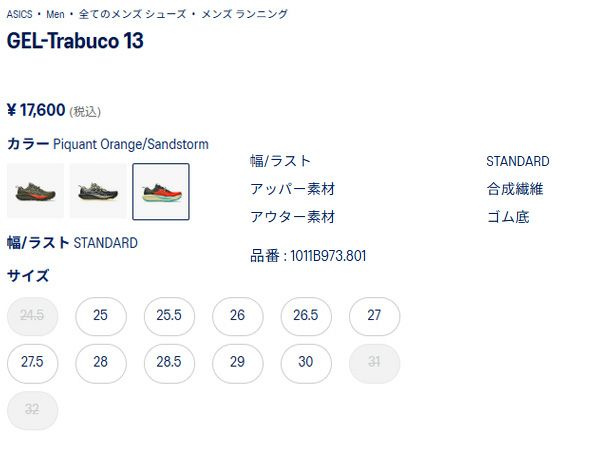Choose the dark gray shoe color thumbnail
This screenshot has width=600, height=450.
[98, 191]
